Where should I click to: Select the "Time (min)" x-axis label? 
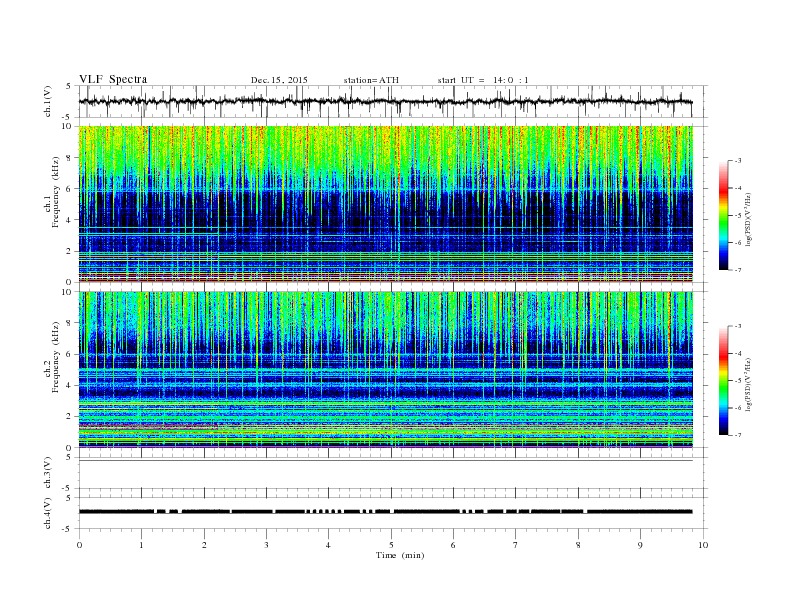400,555
